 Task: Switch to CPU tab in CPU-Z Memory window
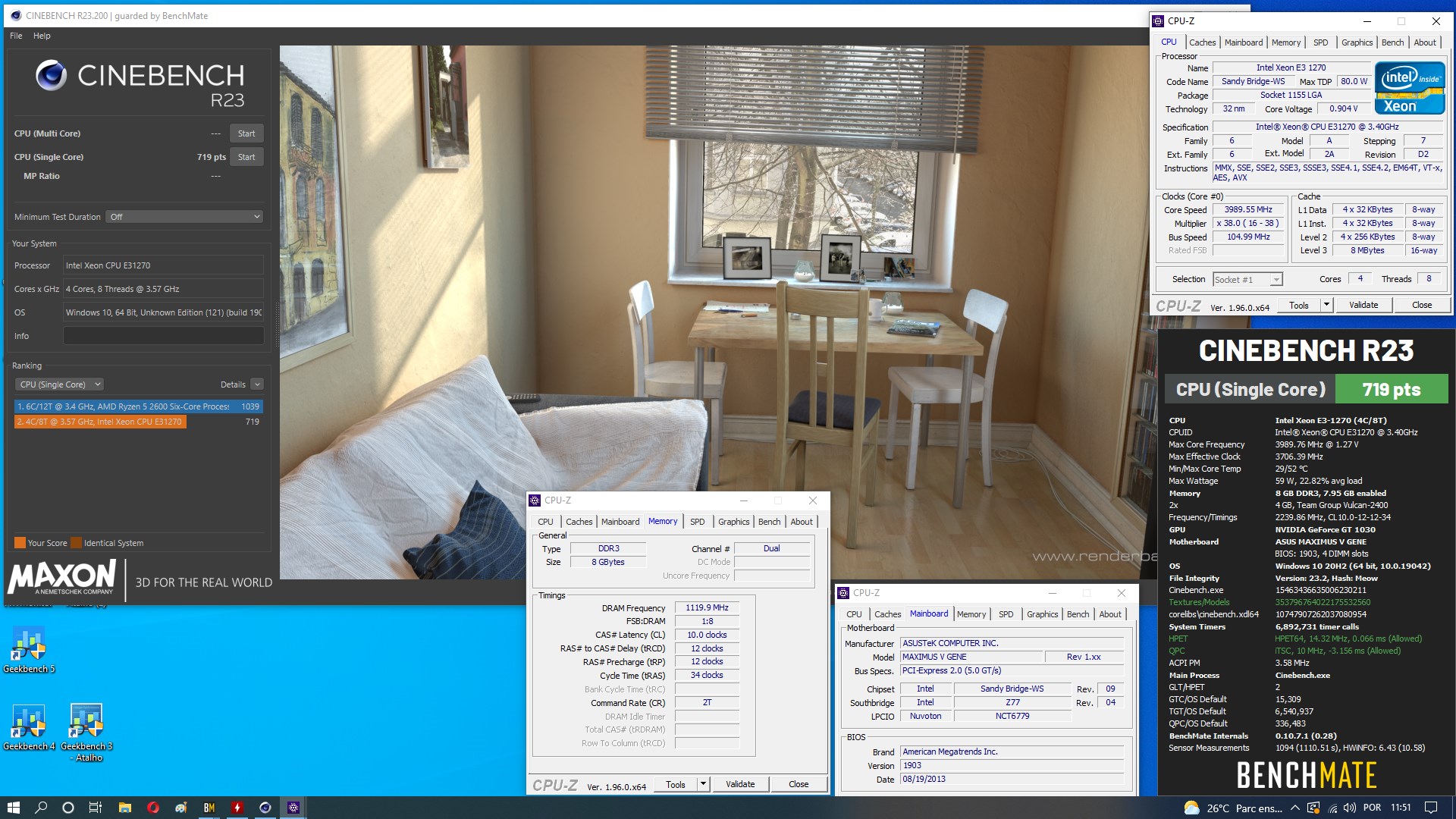click(x=545, y=522)
